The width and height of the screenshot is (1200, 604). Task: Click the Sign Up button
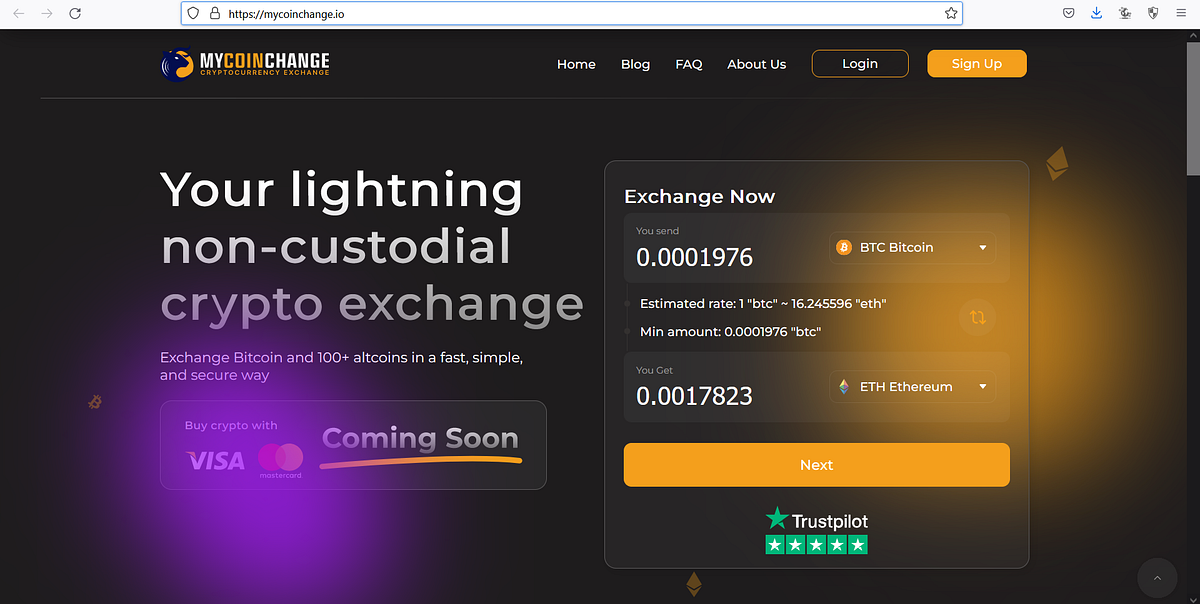(976, 63)
